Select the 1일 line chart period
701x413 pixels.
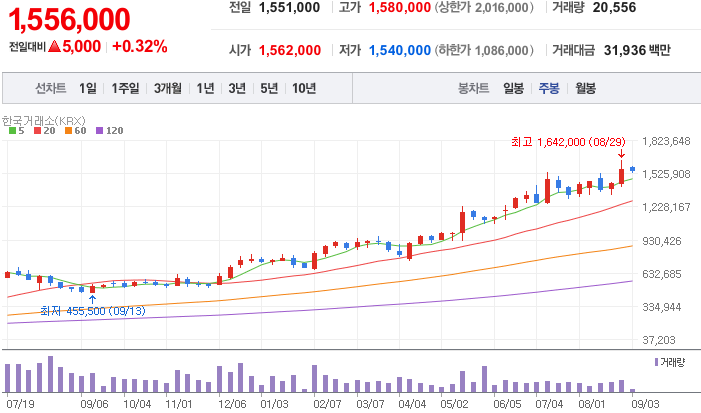[88, 88]
